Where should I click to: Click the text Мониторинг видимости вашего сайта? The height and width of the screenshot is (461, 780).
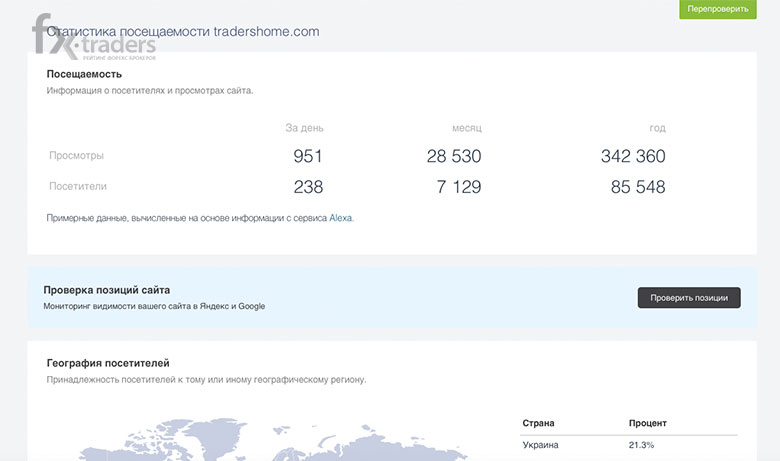coord(154,306)
